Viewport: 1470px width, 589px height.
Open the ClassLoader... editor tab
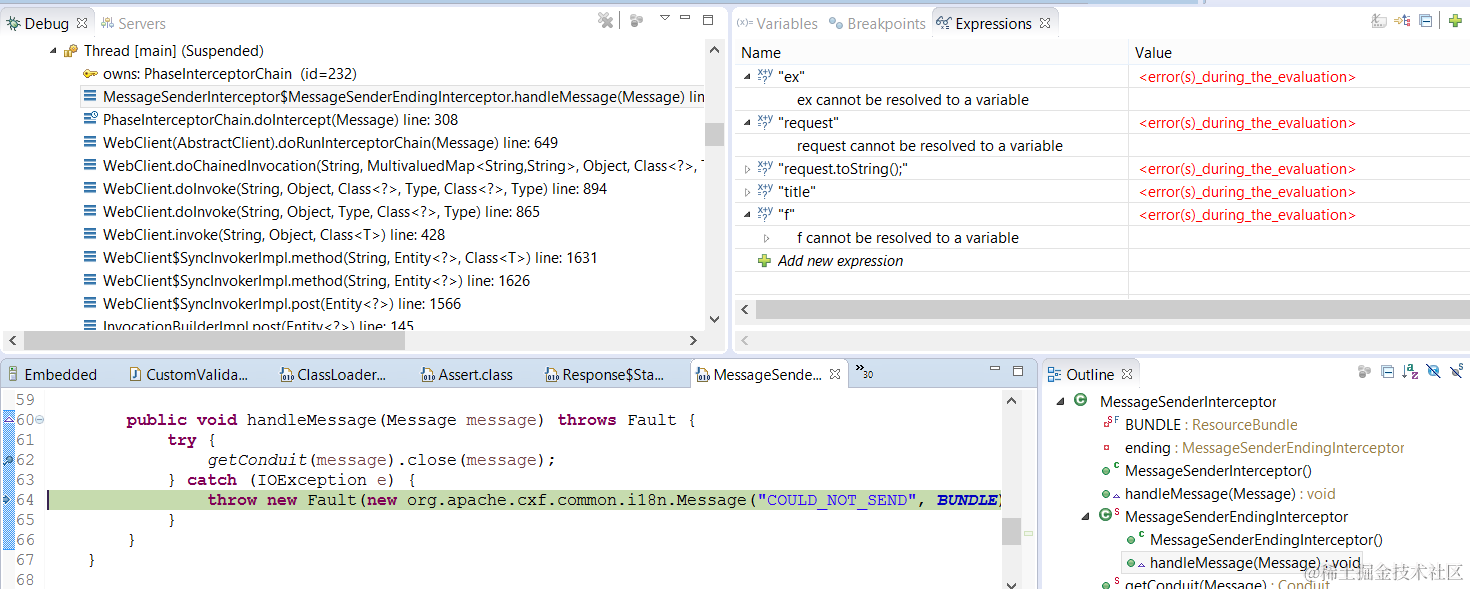[x=331, y=374]
